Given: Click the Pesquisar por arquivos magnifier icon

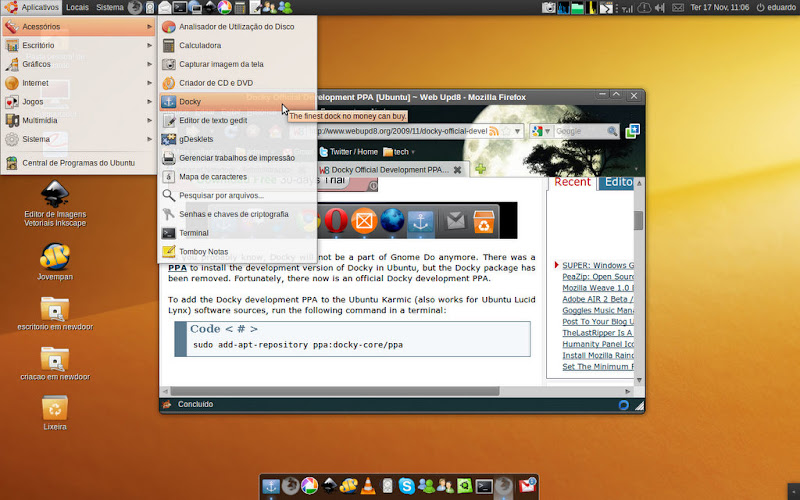Looking at the screenshot, I should click(168, 195).
